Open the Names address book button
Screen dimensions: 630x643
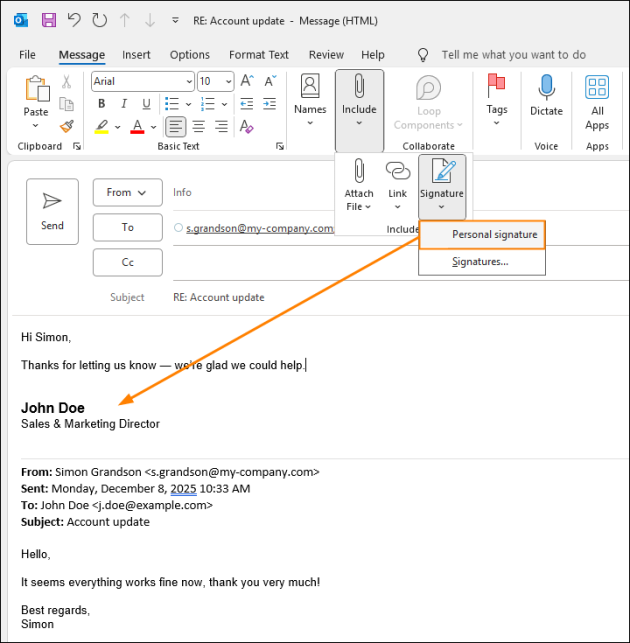310,100
